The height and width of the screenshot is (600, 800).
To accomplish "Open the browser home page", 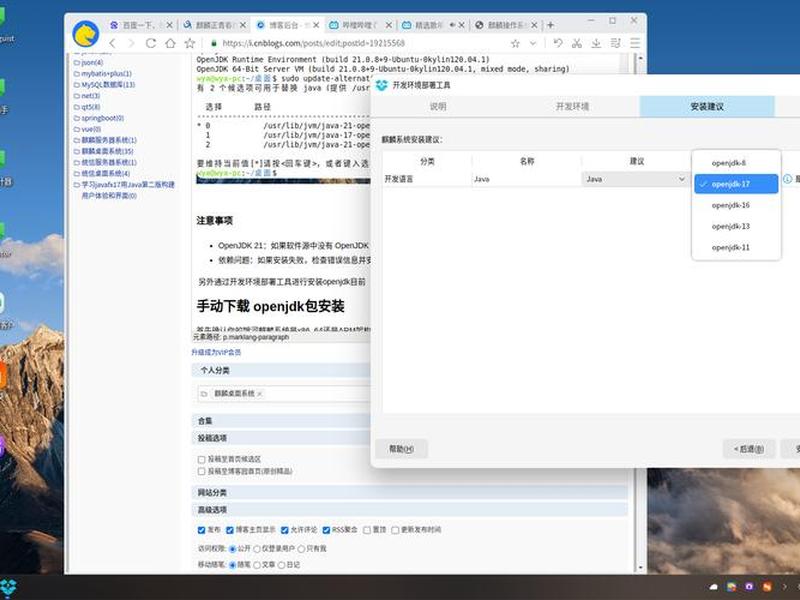I will pyautogui.click(x=170, y=43).
